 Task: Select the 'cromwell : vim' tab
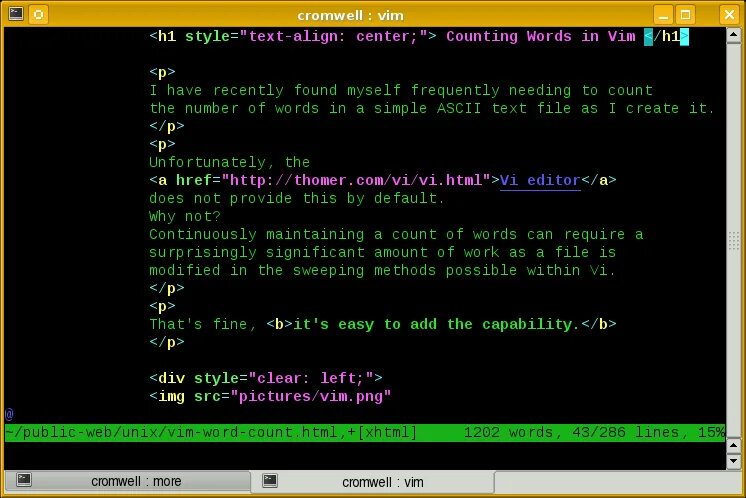point(373,482)
